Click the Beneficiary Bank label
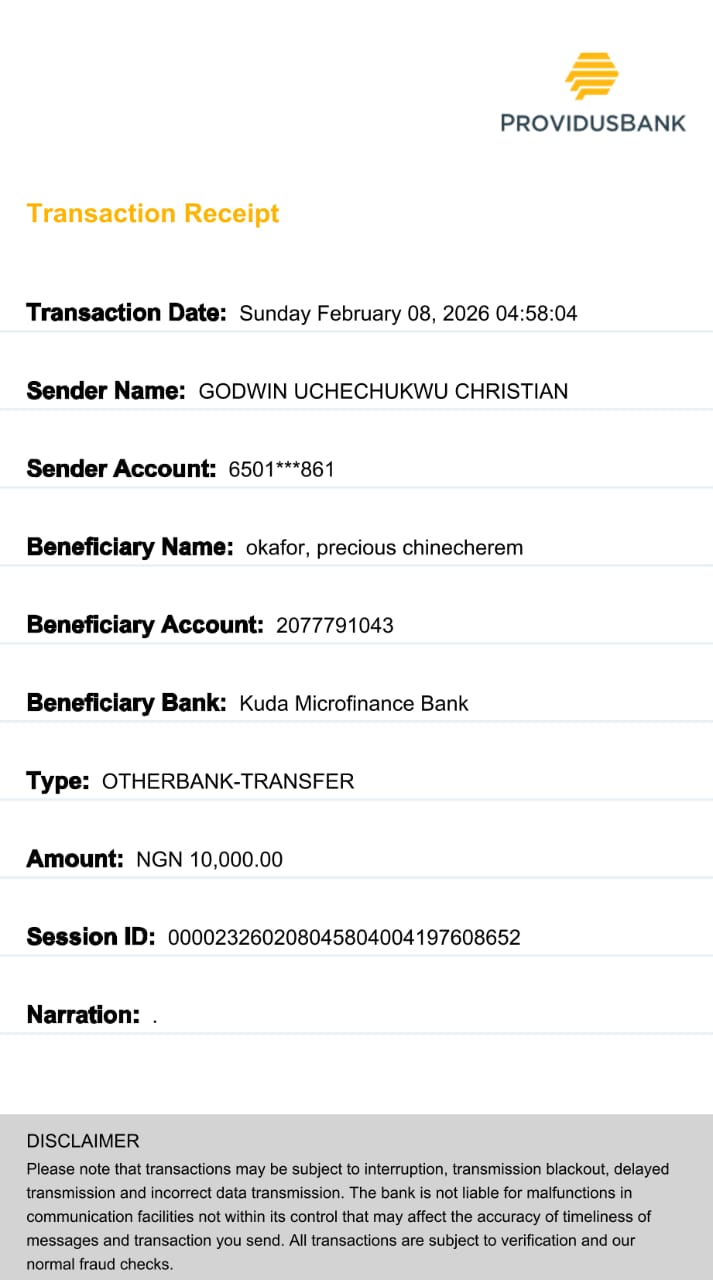This screenshot has height=1280, width=713. coord(127,703)
